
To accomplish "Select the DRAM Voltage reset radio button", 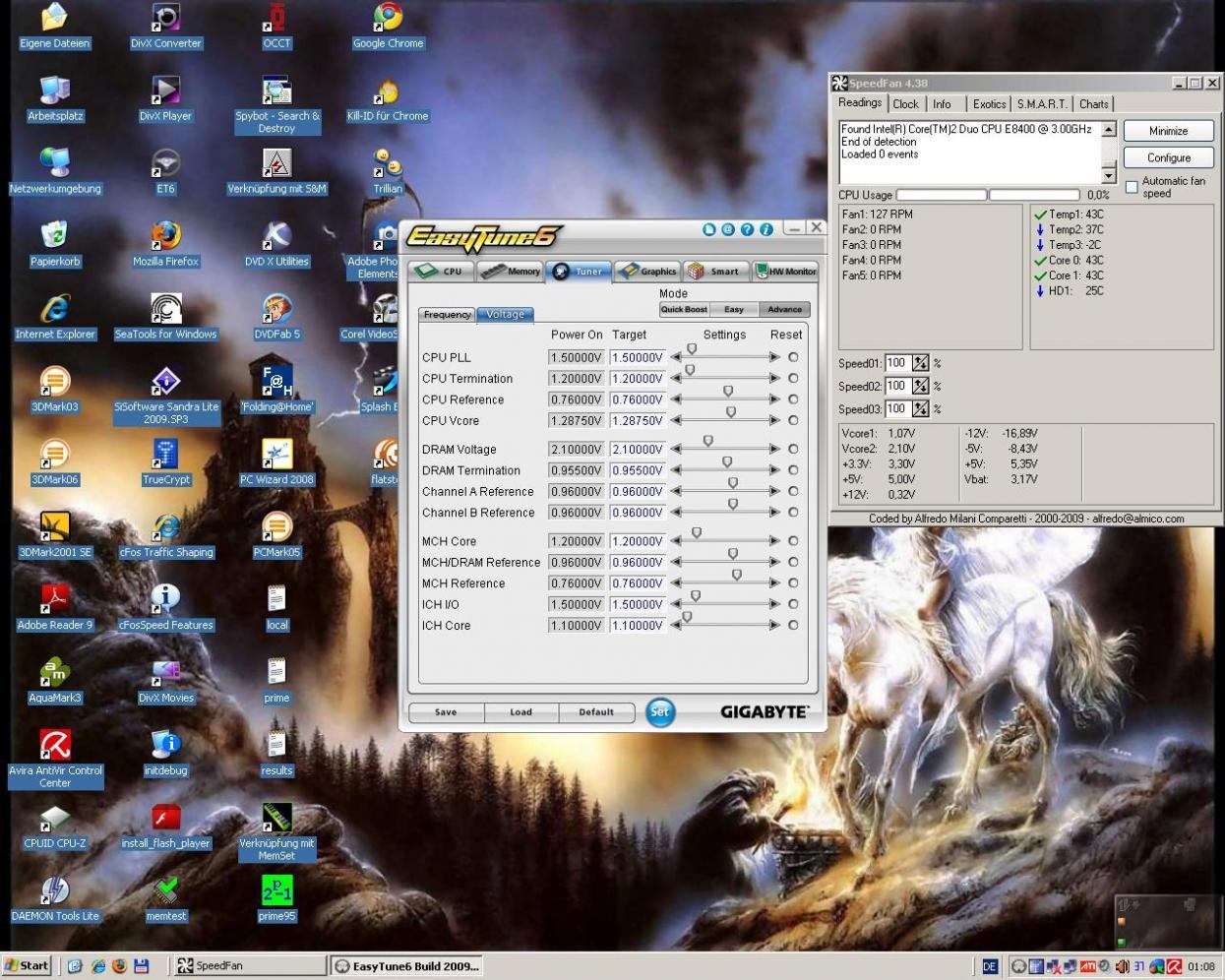I will (x=793, y=449).
